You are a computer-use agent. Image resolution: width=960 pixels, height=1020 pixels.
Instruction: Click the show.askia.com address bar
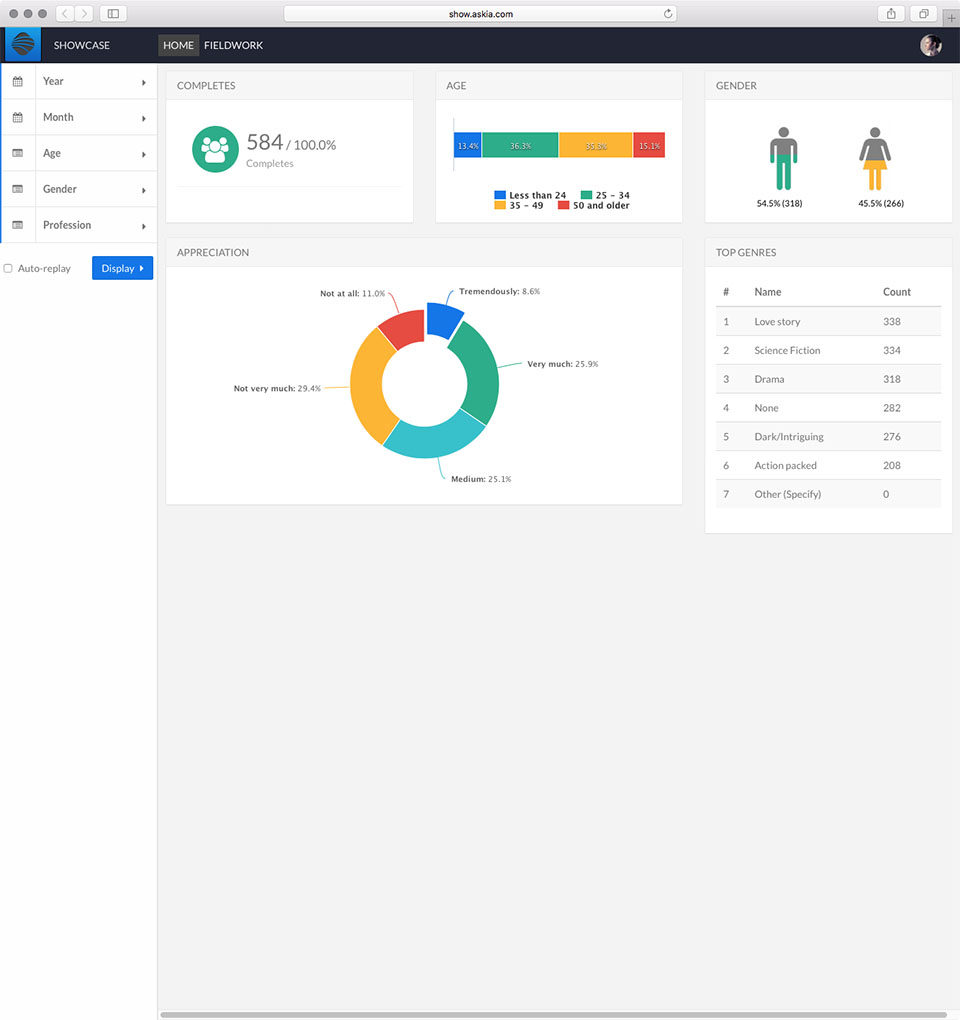(481, 14)
